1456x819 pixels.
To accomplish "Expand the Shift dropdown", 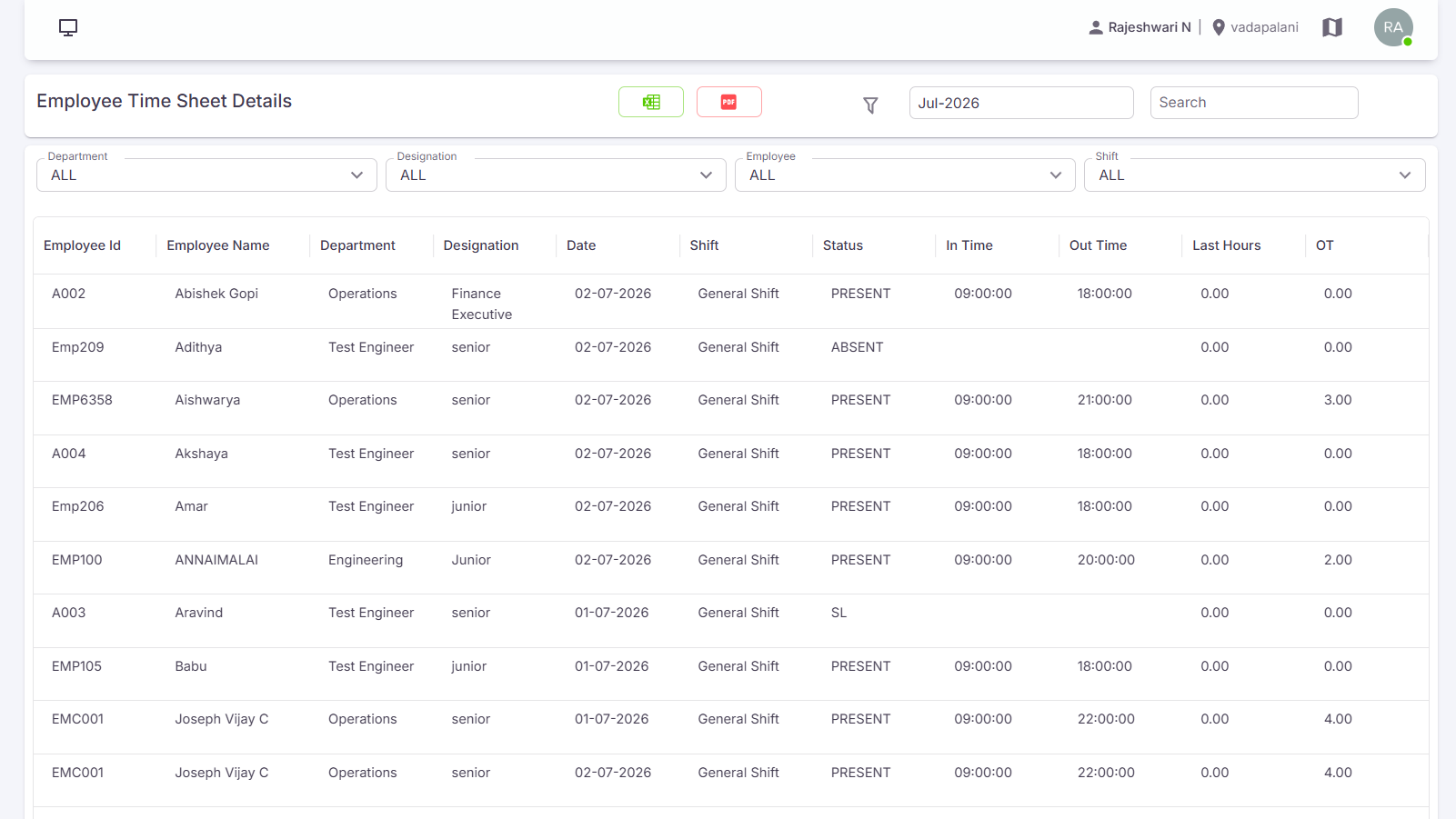I will tap(1254, 175).
